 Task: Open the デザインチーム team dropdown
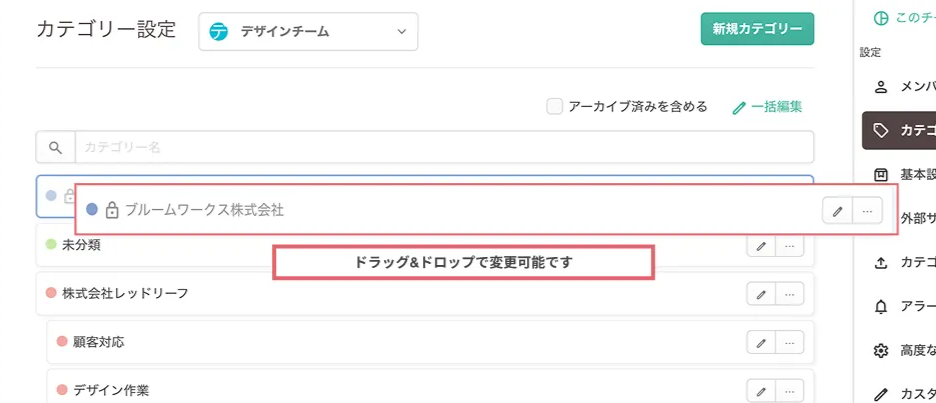pos(308,32)
